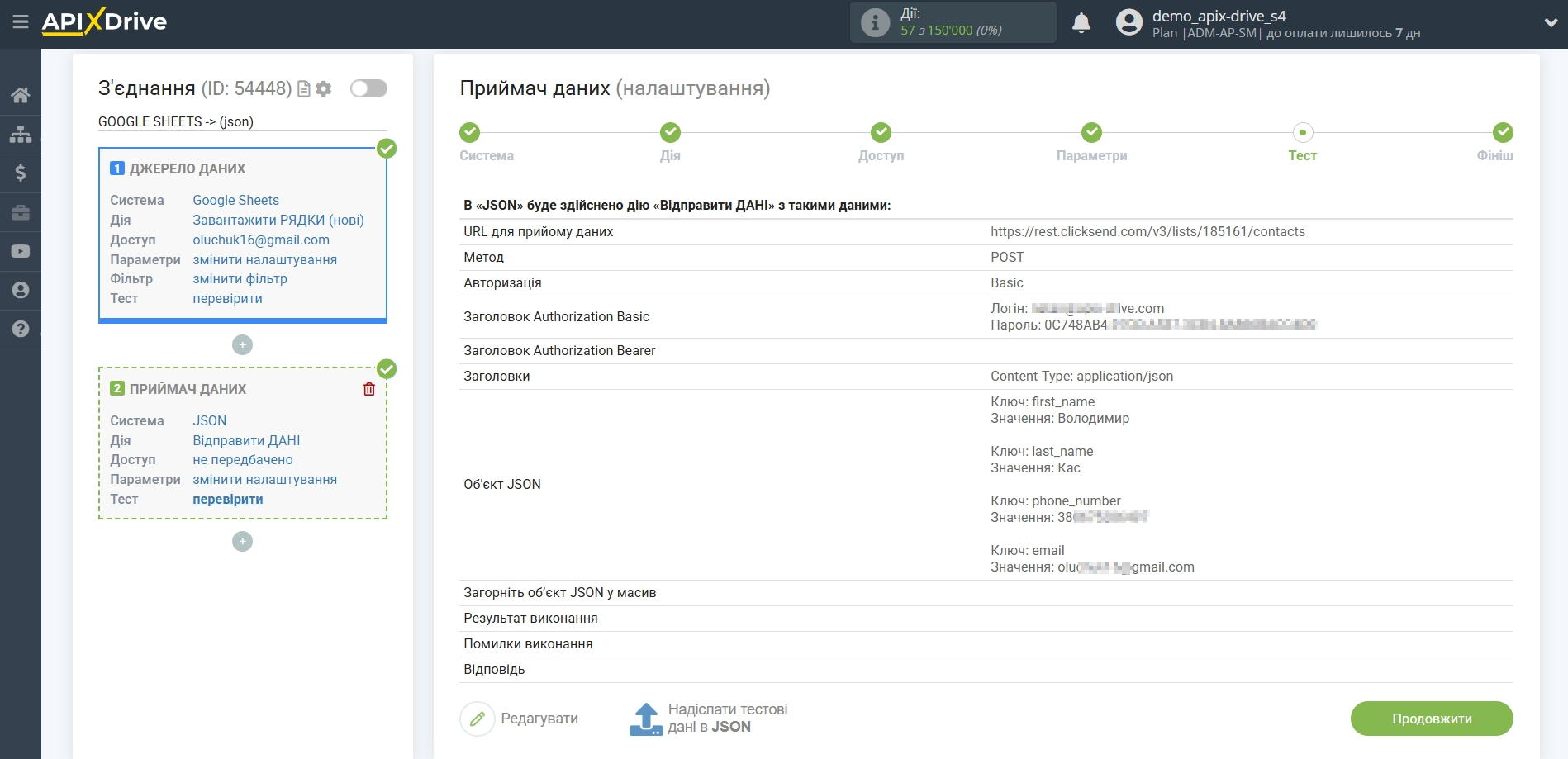The width and height of the screenshot is (1568, 759).
Task: Open Google Sheets system link
Action: (235, 200)
